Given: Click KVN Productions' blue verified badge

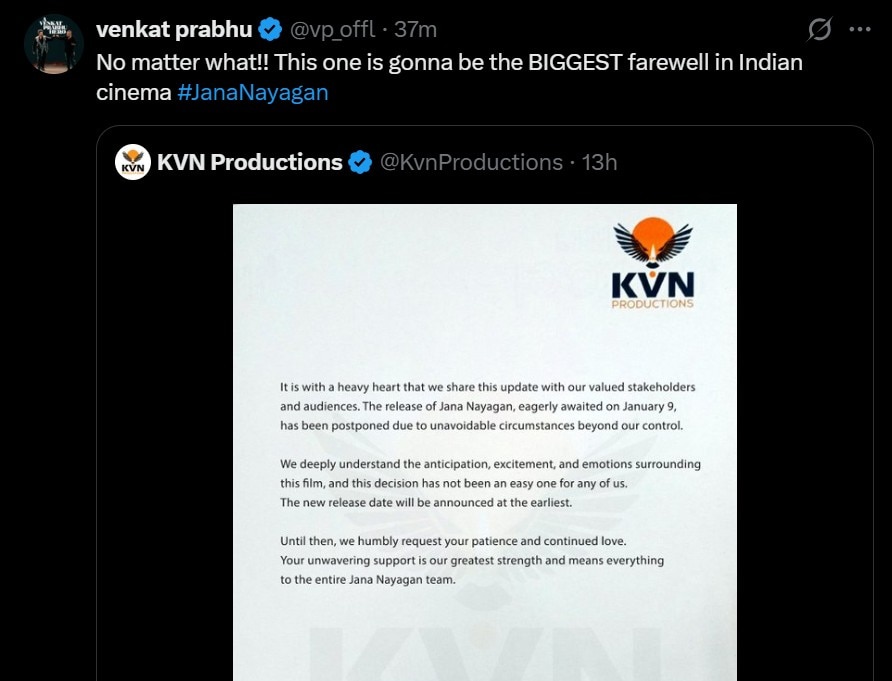Looking at the screenshot, I should pos(360,162).
